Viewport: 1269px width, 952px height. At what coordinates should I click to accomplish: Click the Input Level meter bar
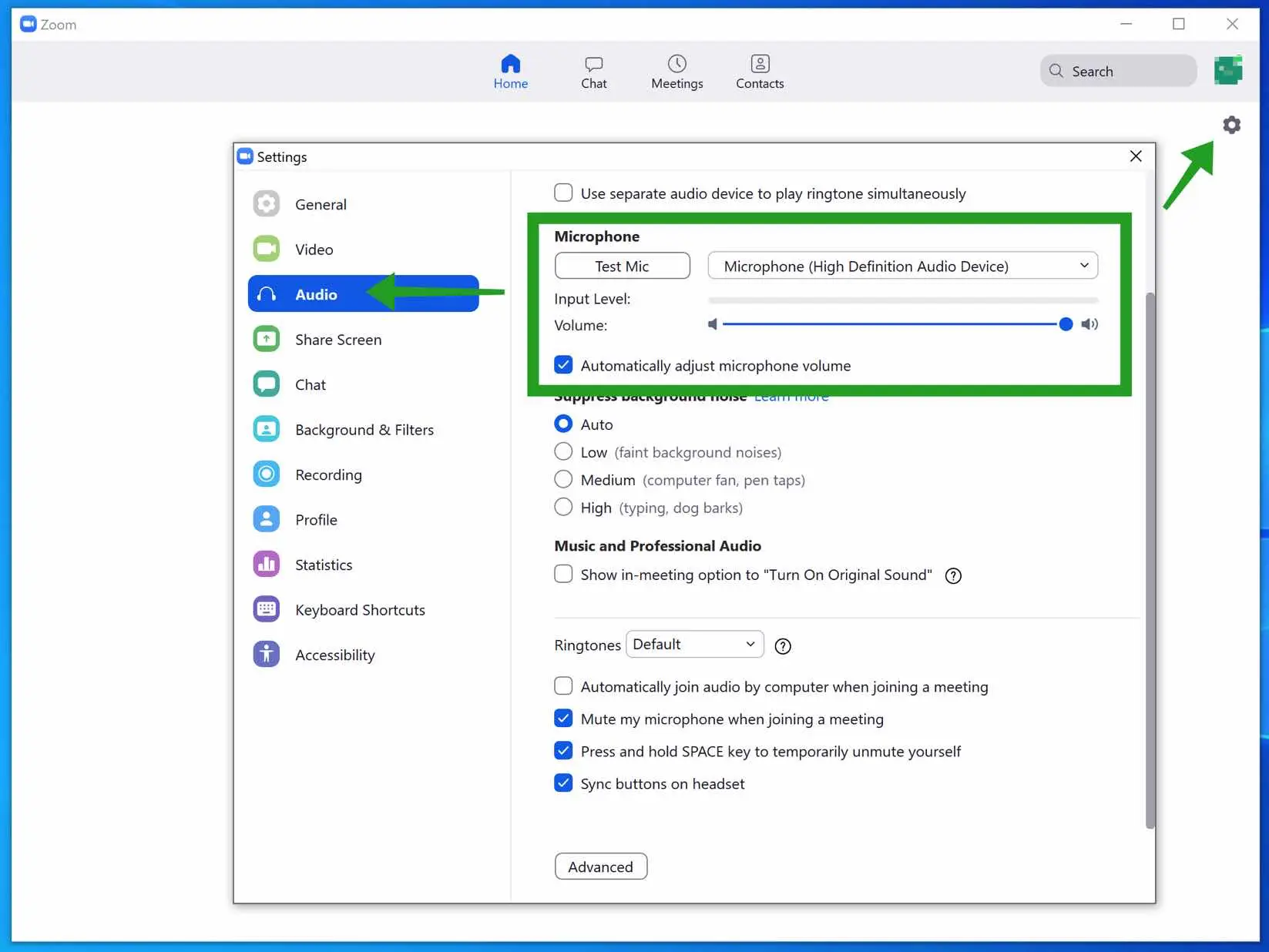point(903,300)
